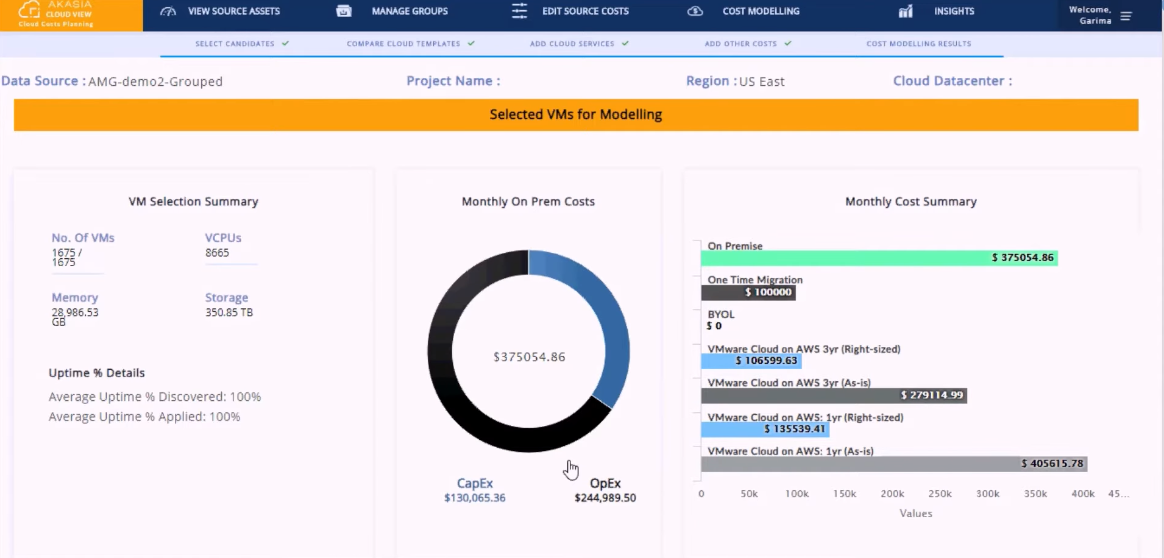Toggle the OpEx legend item
The height and width of the screenshot is (558, 1164).
(x=605, y=484)
